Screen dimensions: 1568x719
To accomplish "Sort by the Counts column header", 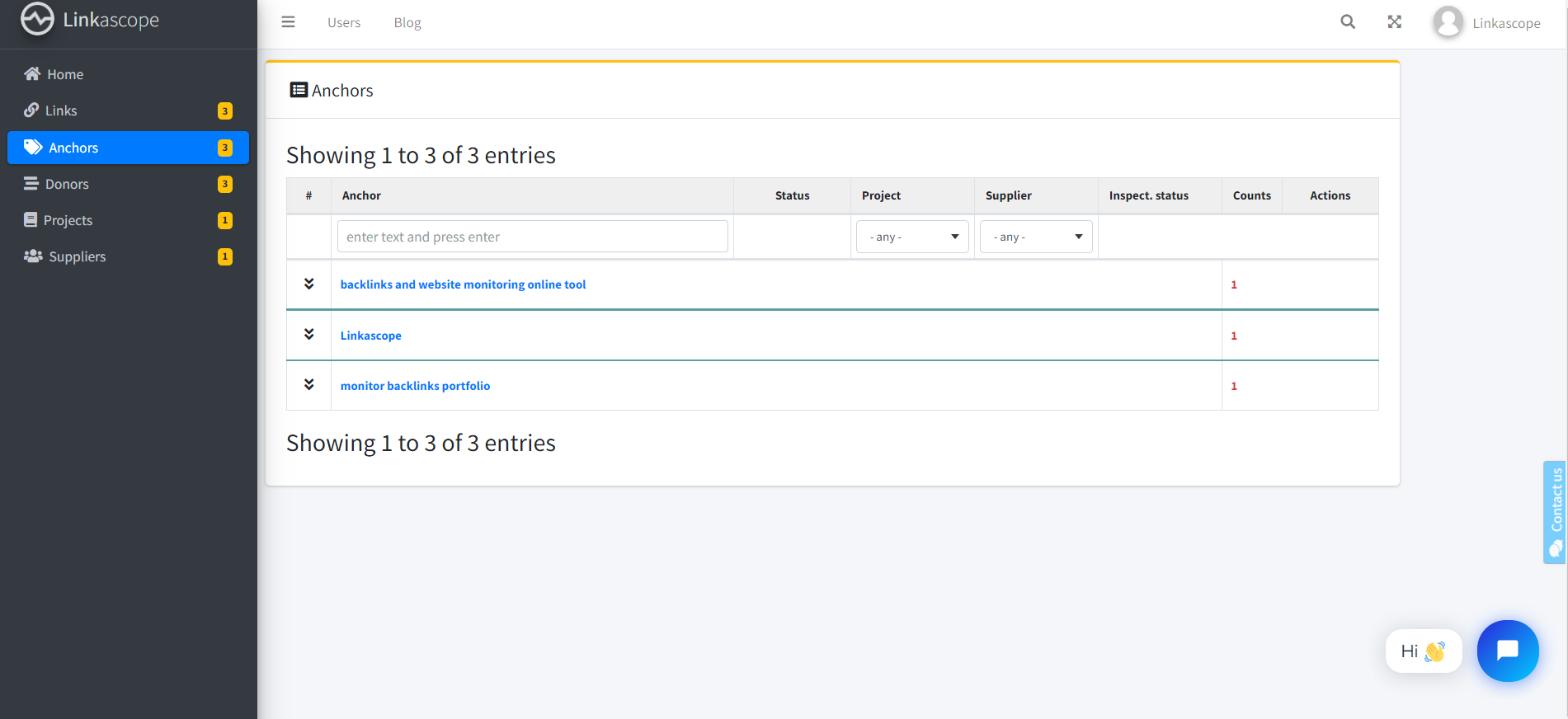I will [1251, 195].
